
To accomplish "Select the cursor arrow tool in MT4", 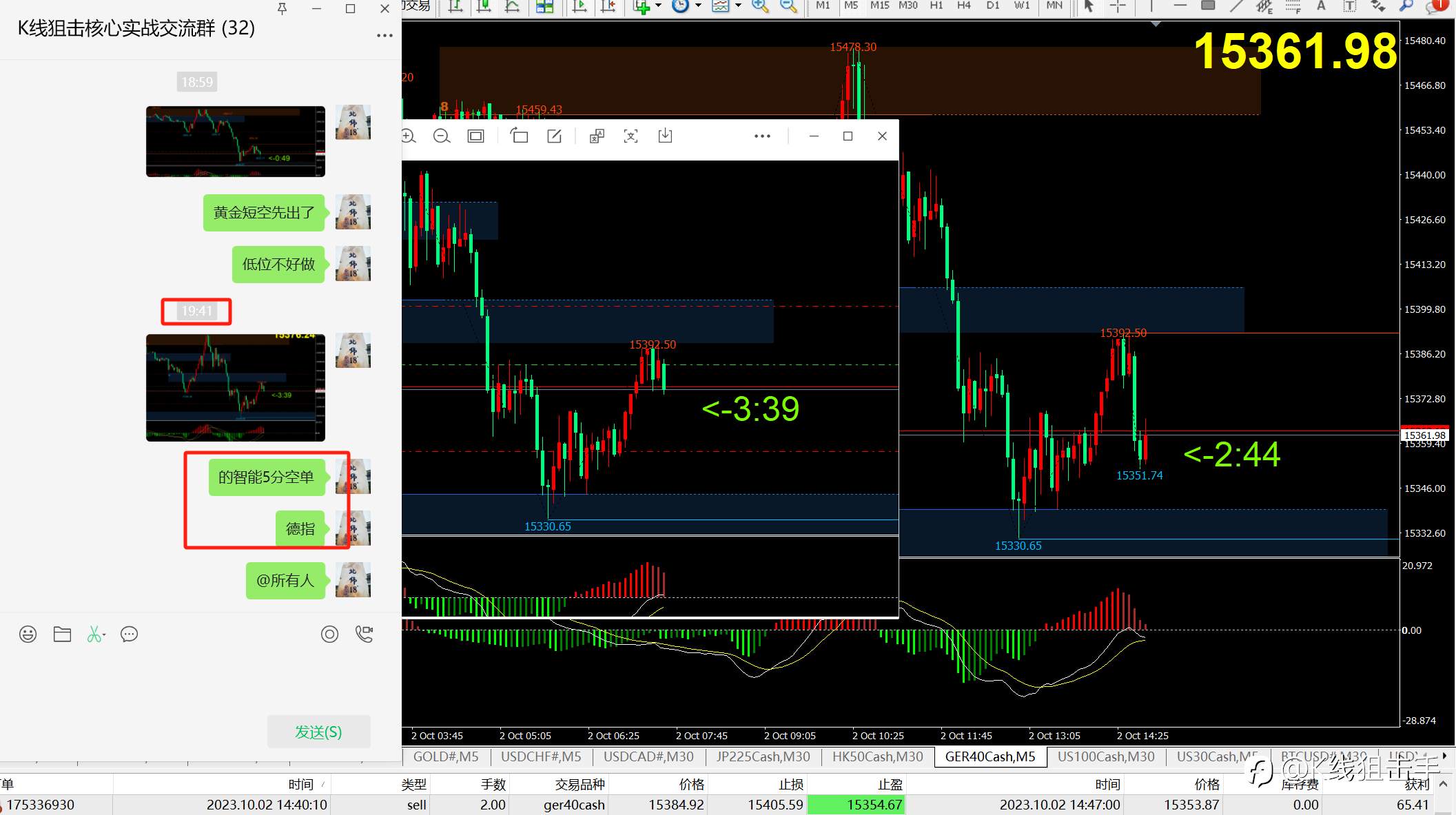I will point(1089,6).
